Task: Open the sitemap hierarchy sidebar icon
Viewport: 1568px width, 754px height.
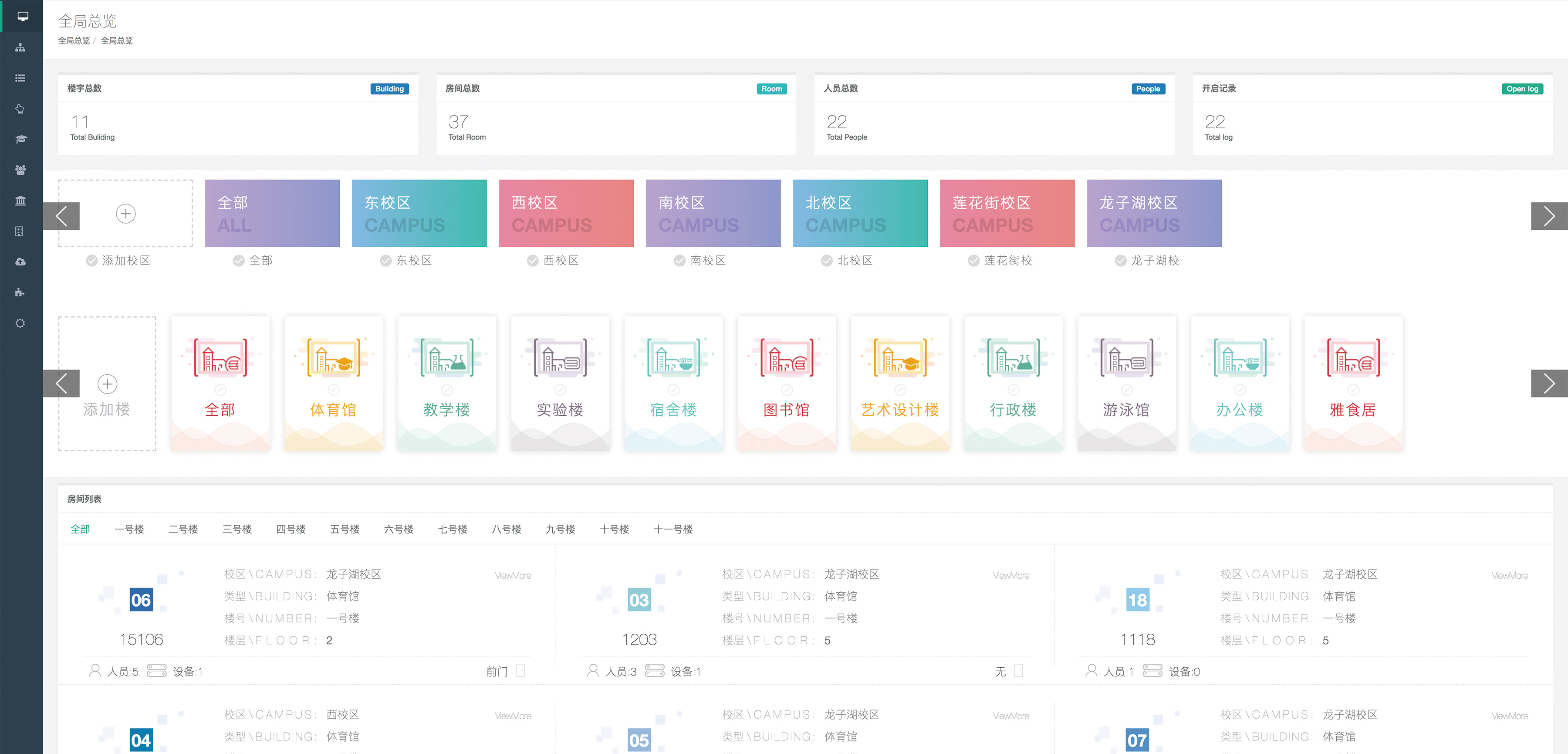Action: coord(21,48)
